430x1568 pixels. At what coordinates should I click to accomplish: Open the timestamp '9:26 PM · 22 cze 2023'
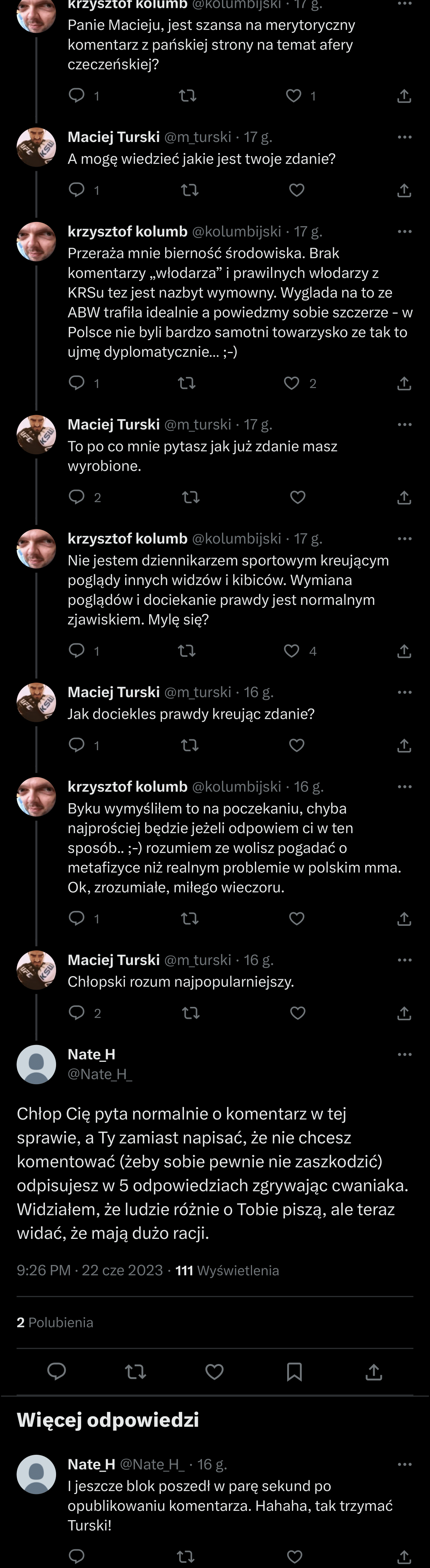[89, 1270]
